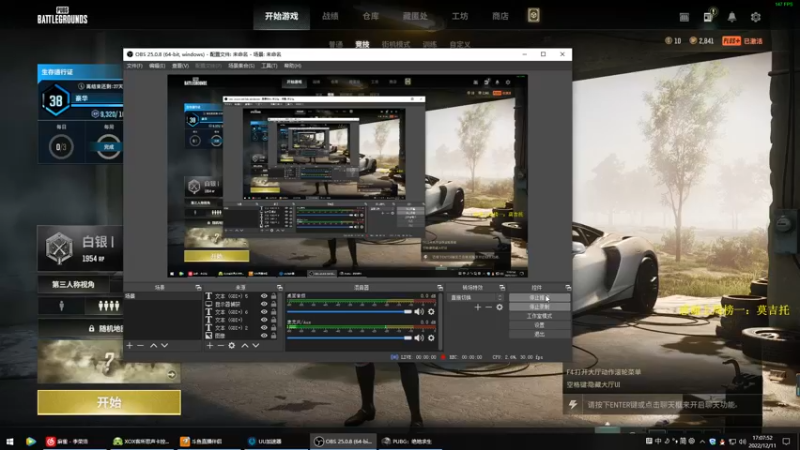Select four-player squad icon in PUBG lobby
This screenshot has width=800, height=450.
(x=109, y=306)
